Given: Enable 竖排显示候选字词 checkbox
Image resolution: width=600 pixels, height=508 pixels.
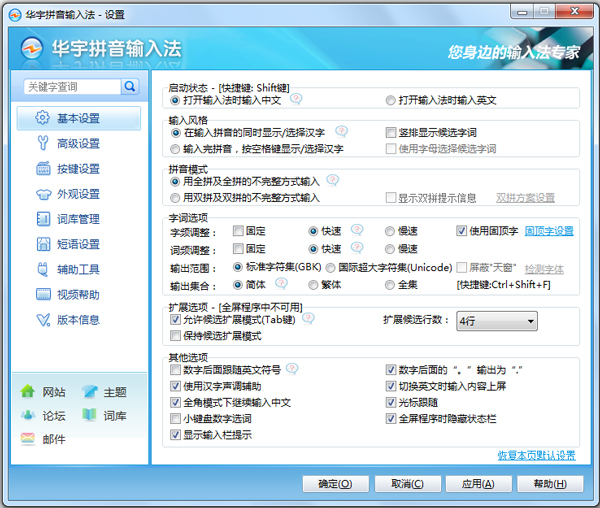Looking at the screenshot, I should [x=392, y=132].
